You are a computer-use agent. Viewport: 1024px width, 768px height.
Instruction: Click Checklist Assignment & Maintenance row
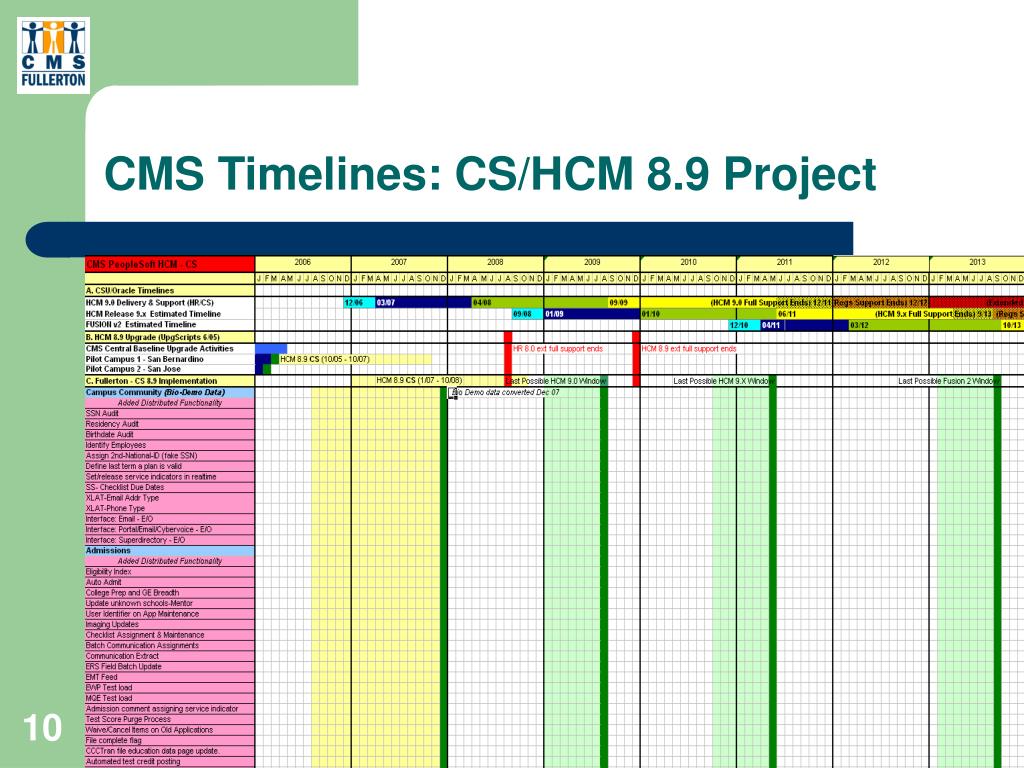[170, 635]
